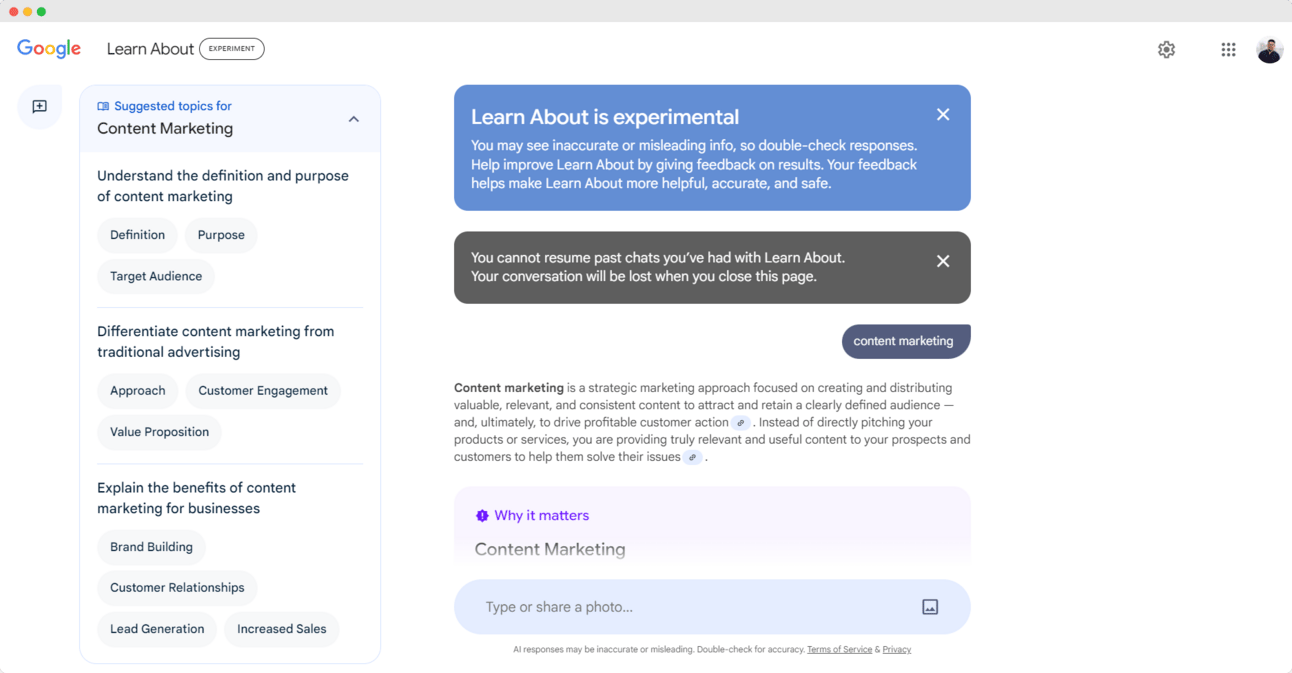Select the Definition topic chip
This screenshot has width=1292, height=673.
pos(137,235)
